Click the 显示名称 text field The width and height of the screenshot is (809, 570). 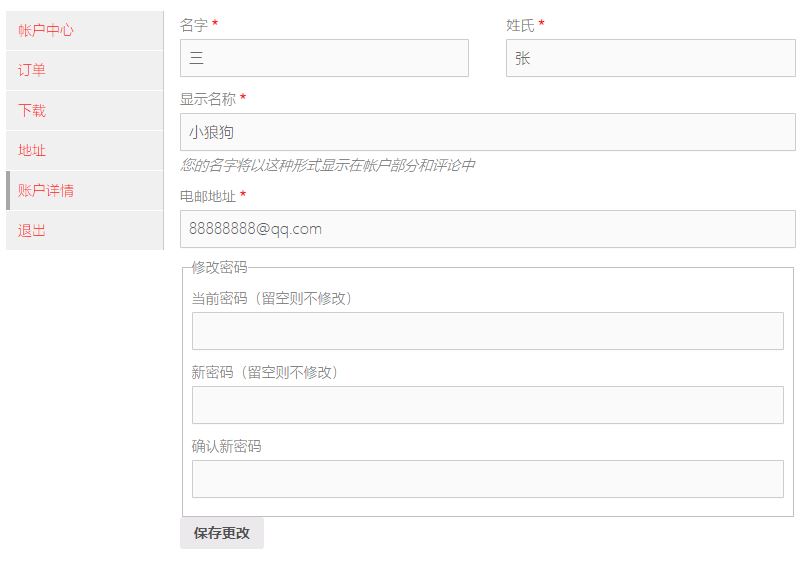pos(488,132)
